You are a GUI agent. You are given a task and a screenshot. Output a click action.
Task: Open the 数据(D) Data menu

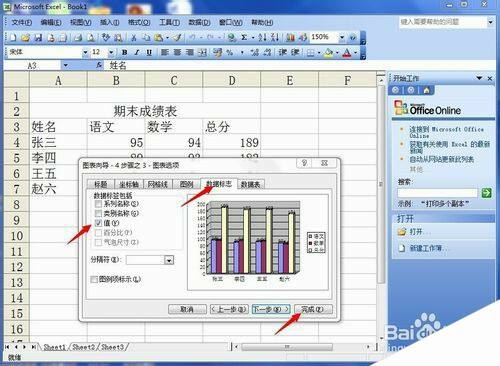tap(199, 22)
